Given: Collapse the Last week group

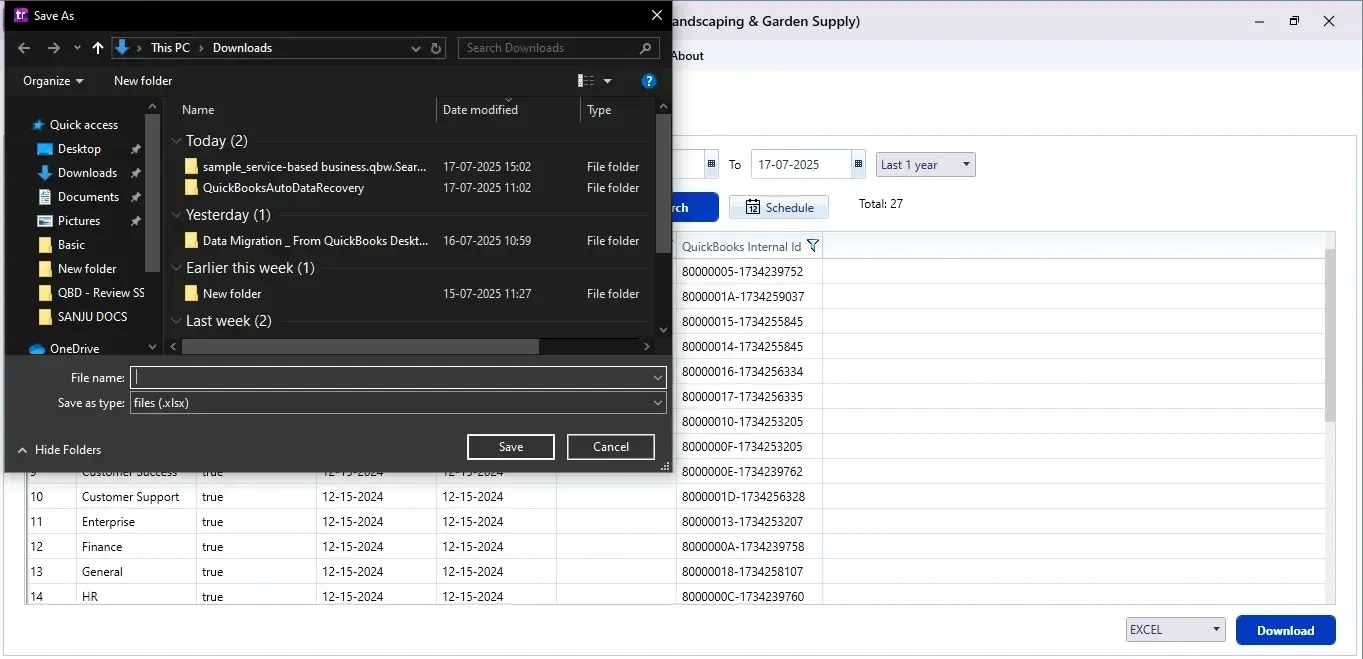Looking at the screenshot, I should [176, 321].
